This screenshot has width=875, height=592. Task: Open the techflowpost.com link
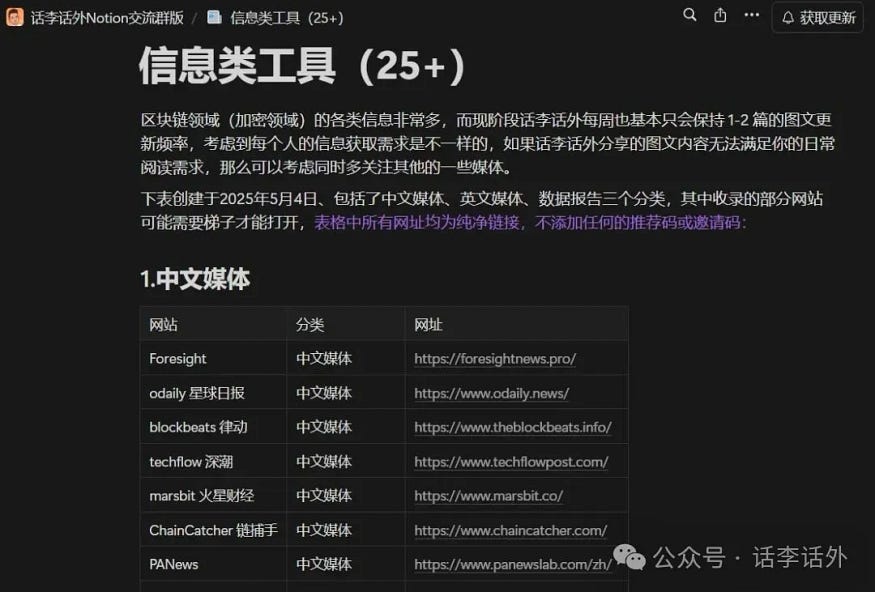(511, 462)
